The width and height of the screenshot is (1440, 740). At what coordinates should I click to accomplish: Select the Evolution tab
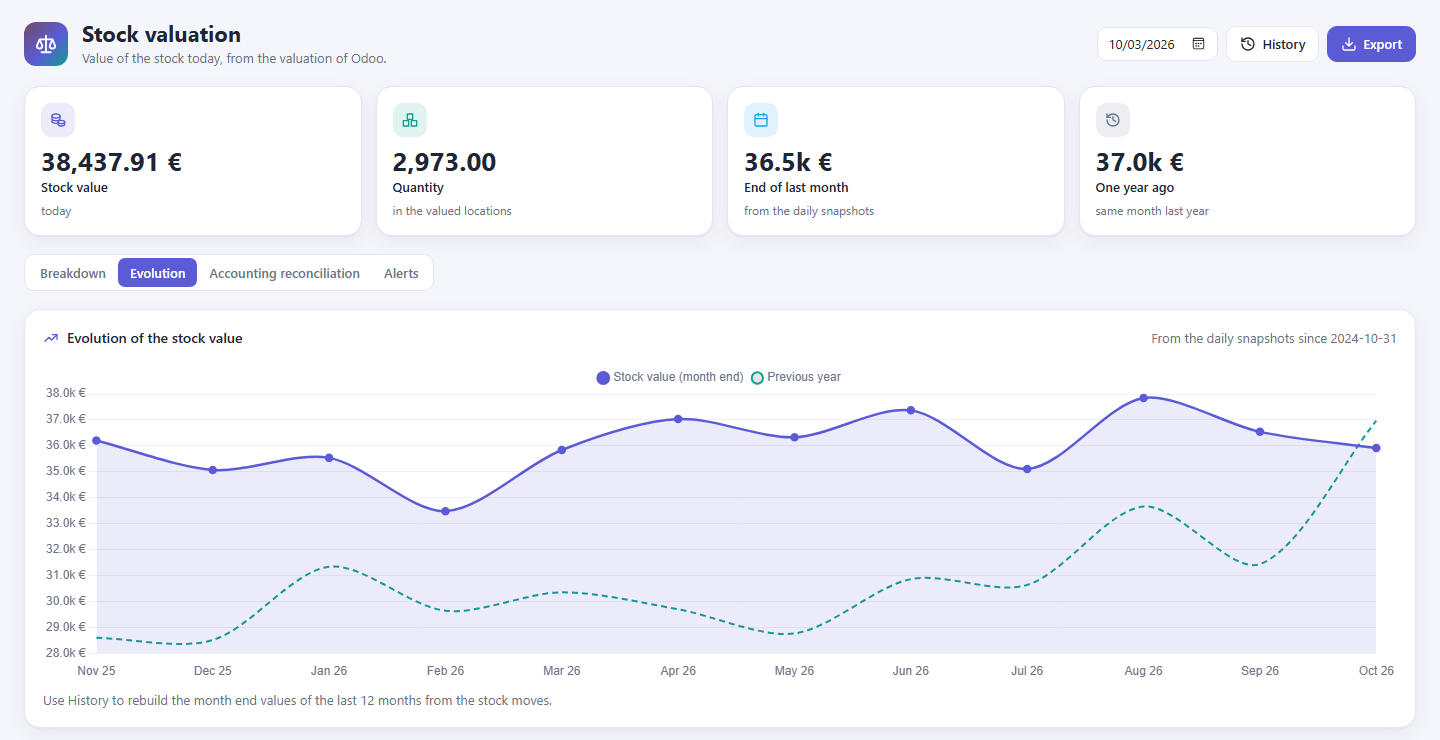(x=158, y=273)
